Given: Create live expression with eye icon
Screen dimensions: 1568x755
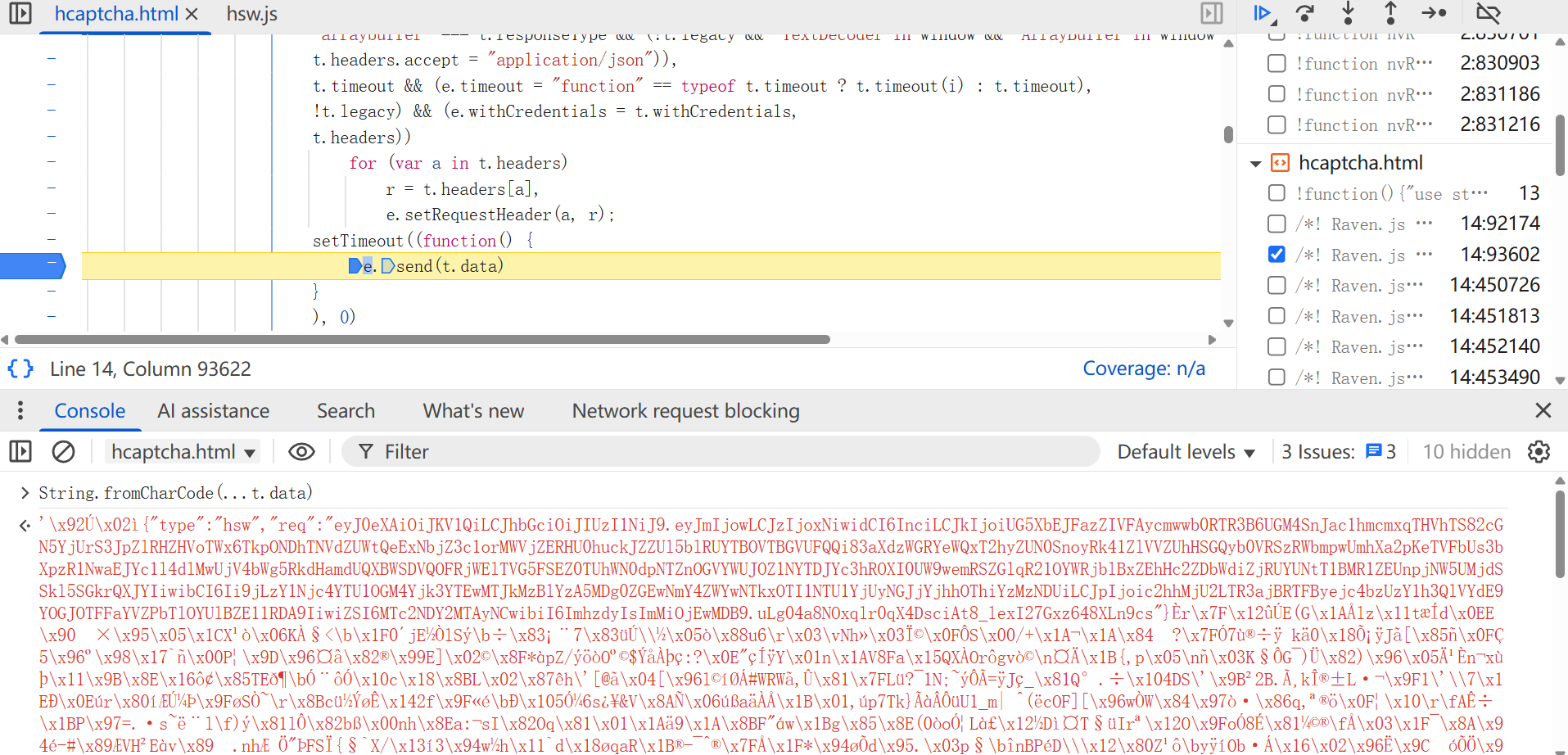Looking at the screenshot, I should coord(301,452).
